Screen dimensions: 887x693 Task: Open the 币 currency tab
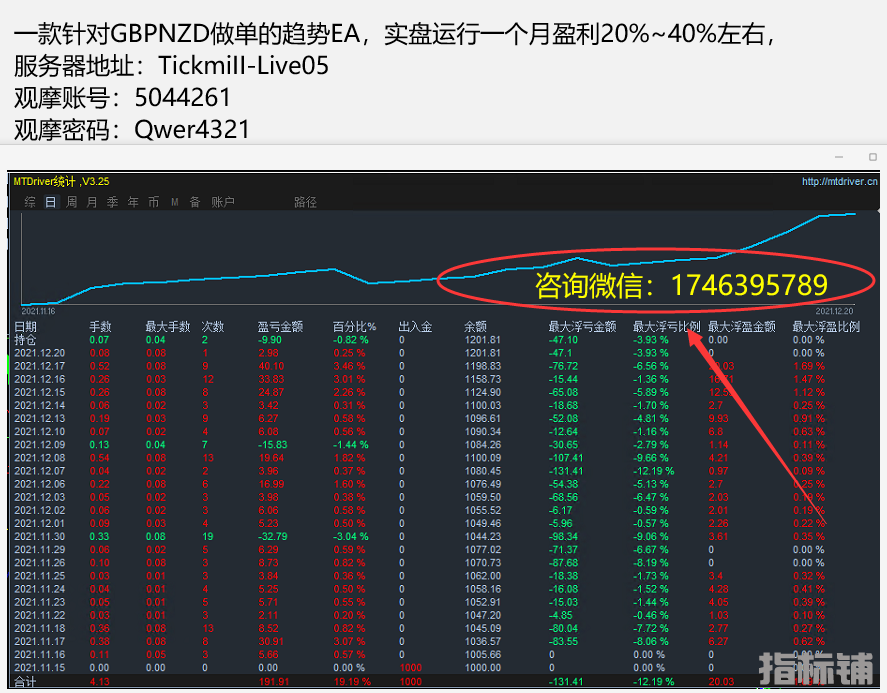pos(153,202)
